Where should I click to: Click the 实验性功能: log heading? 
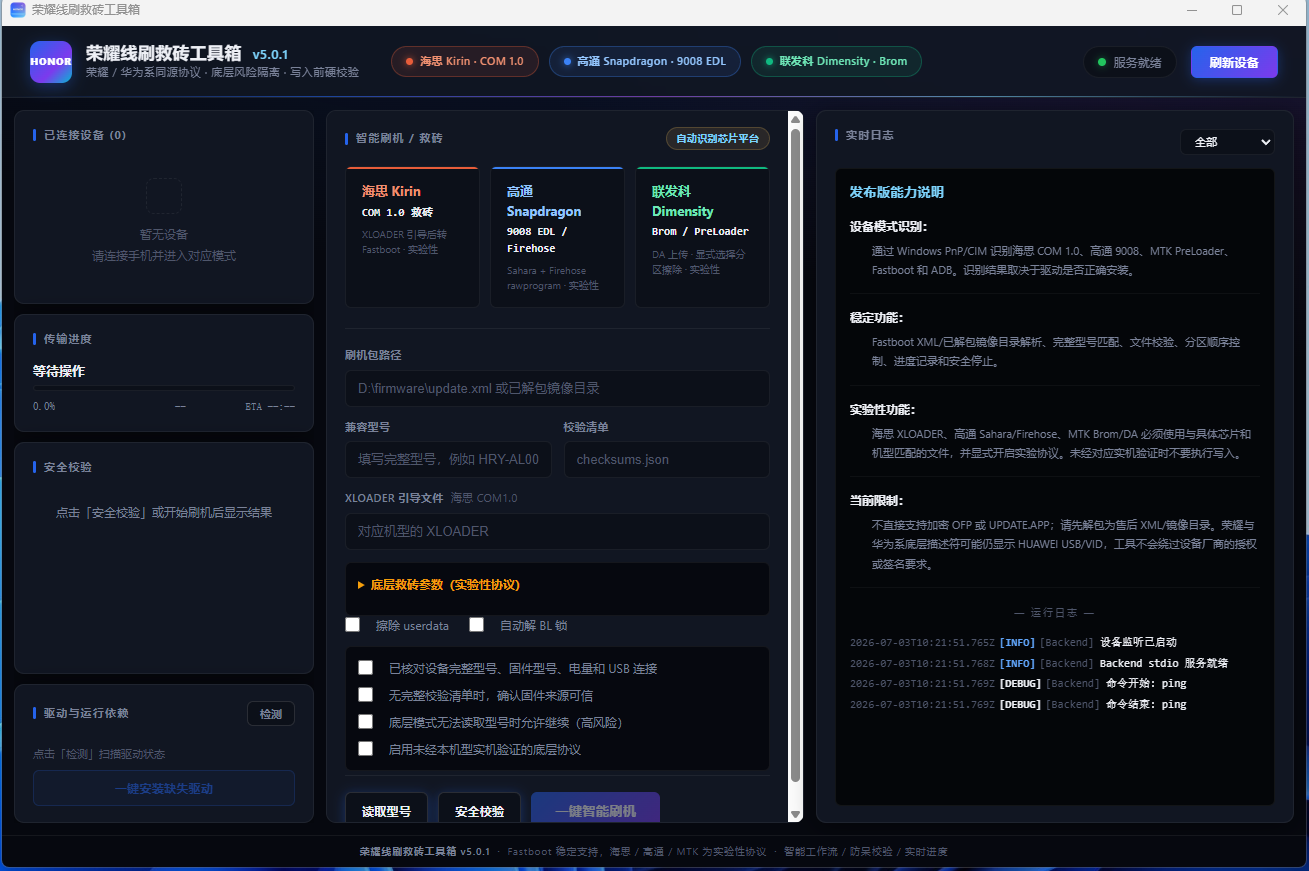(883, 409)
